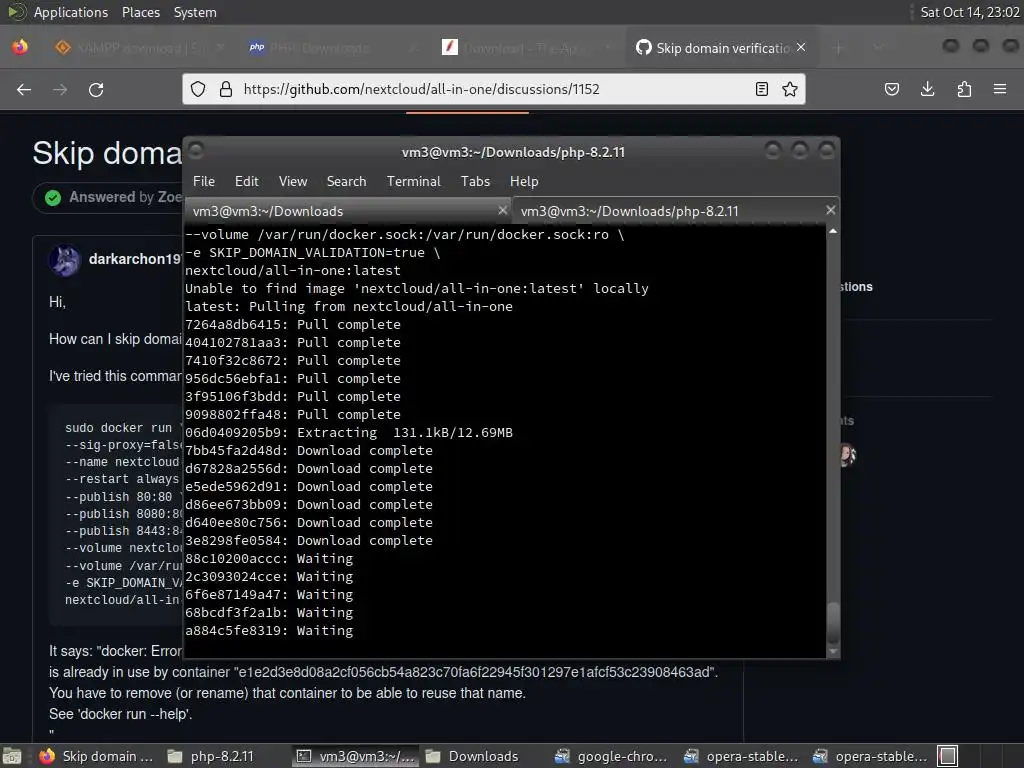Screen dimensions: 1024x768
Task: Open System menu in top panel
Action: [x=195, y=12]
